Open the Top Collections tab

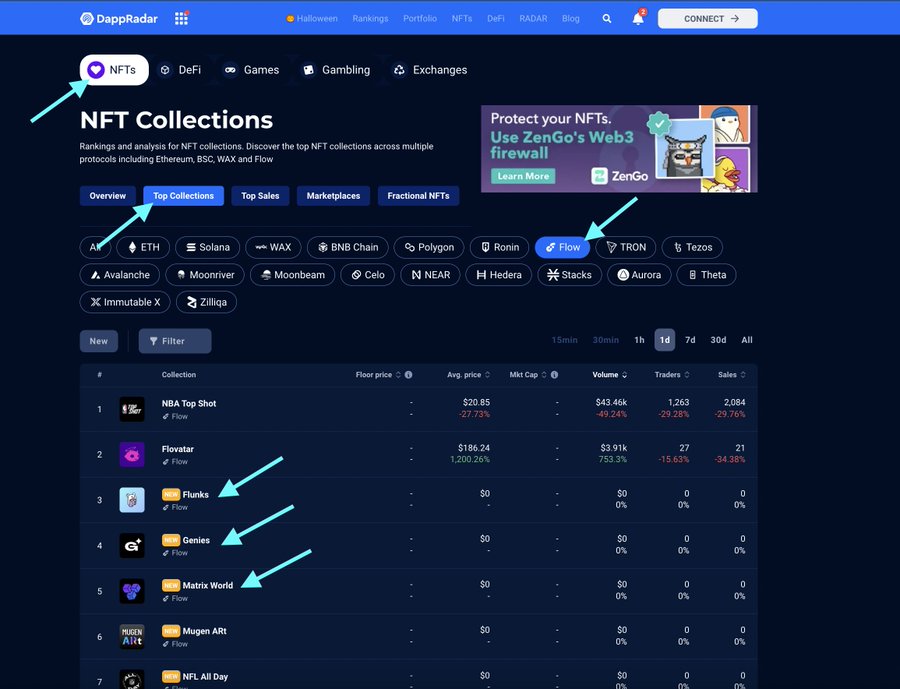pos(184,196)
